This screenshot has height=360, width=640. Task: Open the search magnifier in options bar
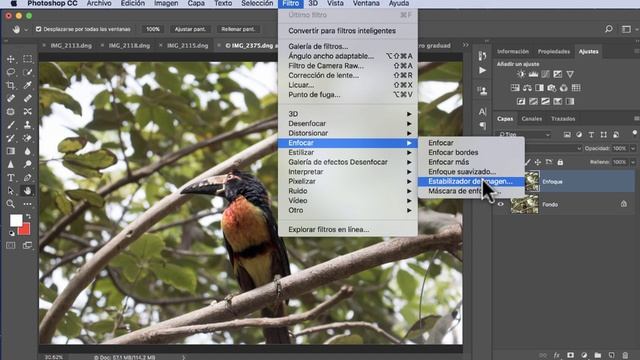(609, 29)
